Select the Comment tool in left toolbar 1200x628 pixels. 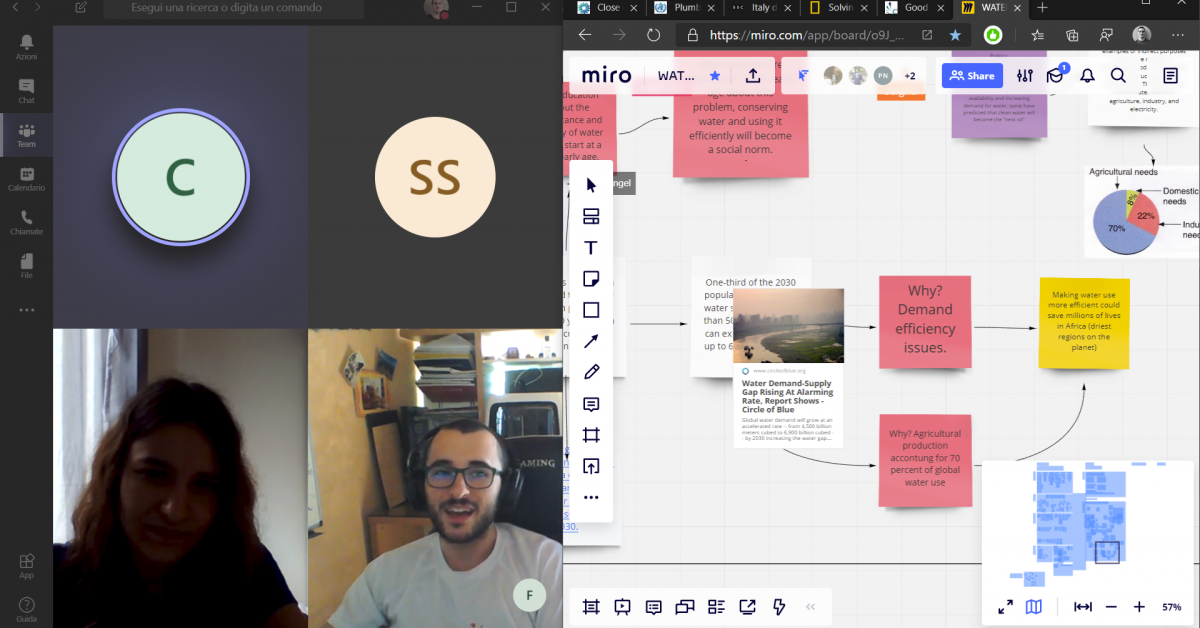tap(591, 404)
